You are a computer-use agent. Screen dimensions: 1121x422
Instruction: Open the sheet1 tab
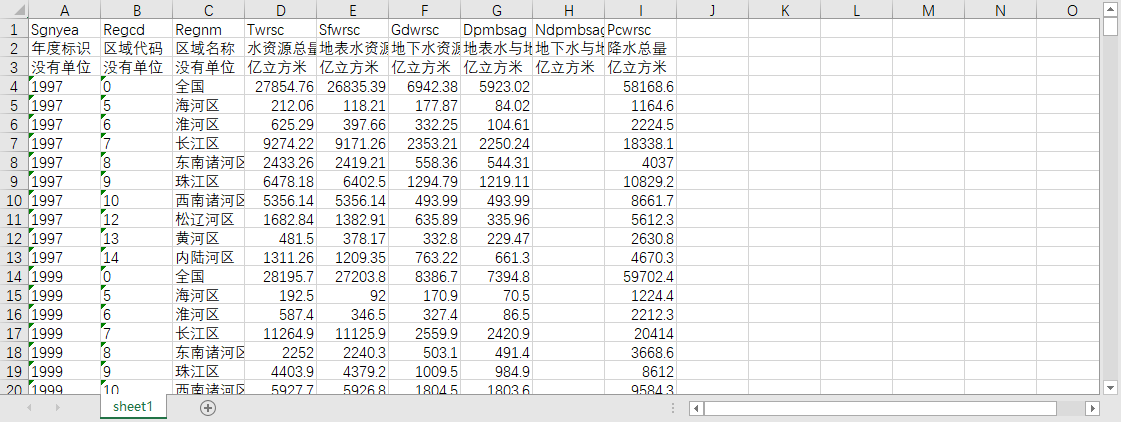[x=134, y=406]
